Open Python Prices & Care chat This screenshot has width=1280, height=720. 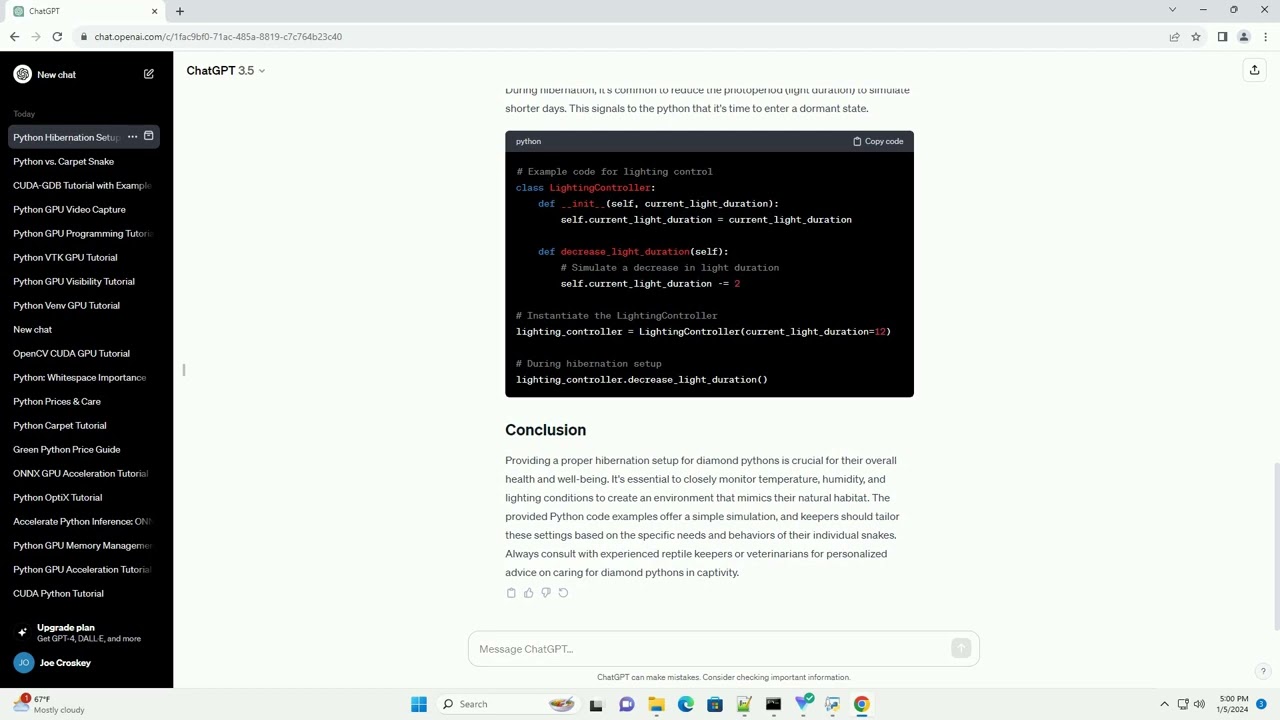point(84,401)
